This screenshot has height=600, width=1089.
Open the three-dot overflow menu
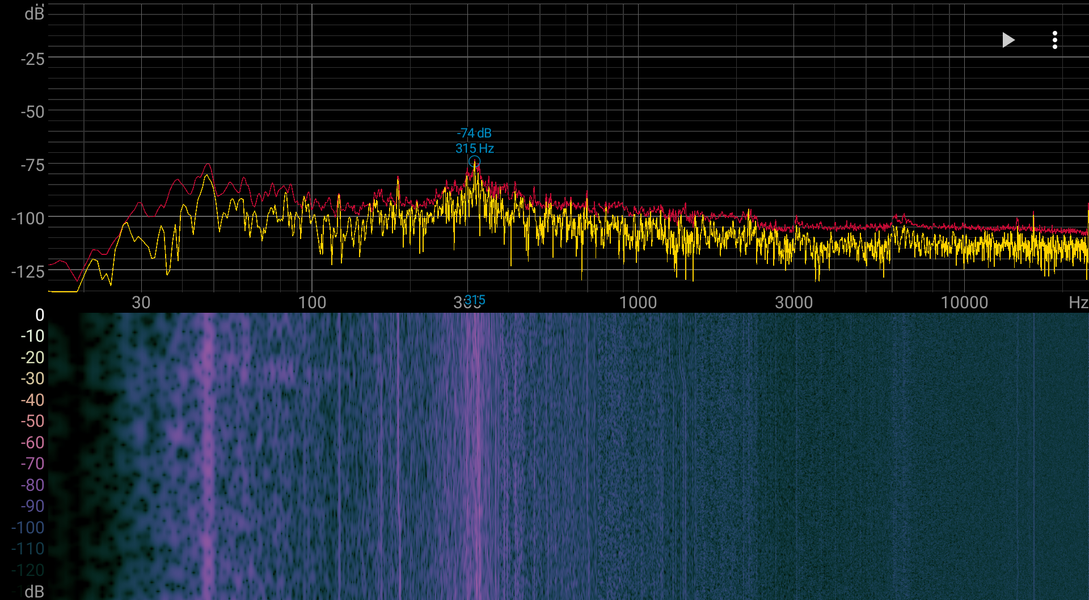click(1054, 40)
